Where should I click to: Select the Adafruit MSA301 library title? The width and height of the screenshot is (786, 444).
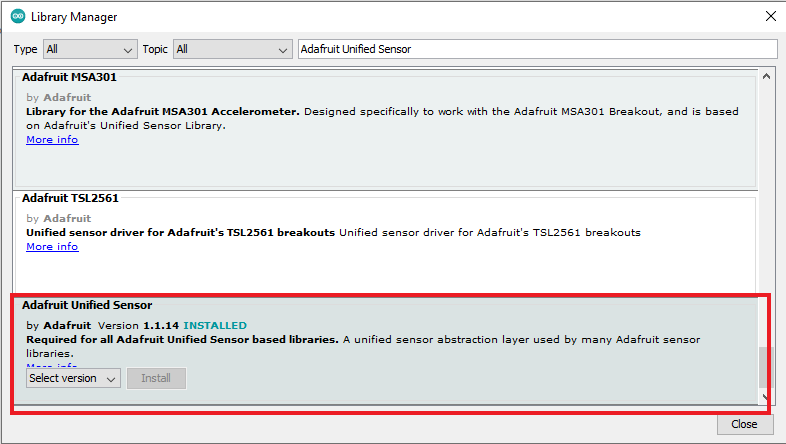(69, 77)
